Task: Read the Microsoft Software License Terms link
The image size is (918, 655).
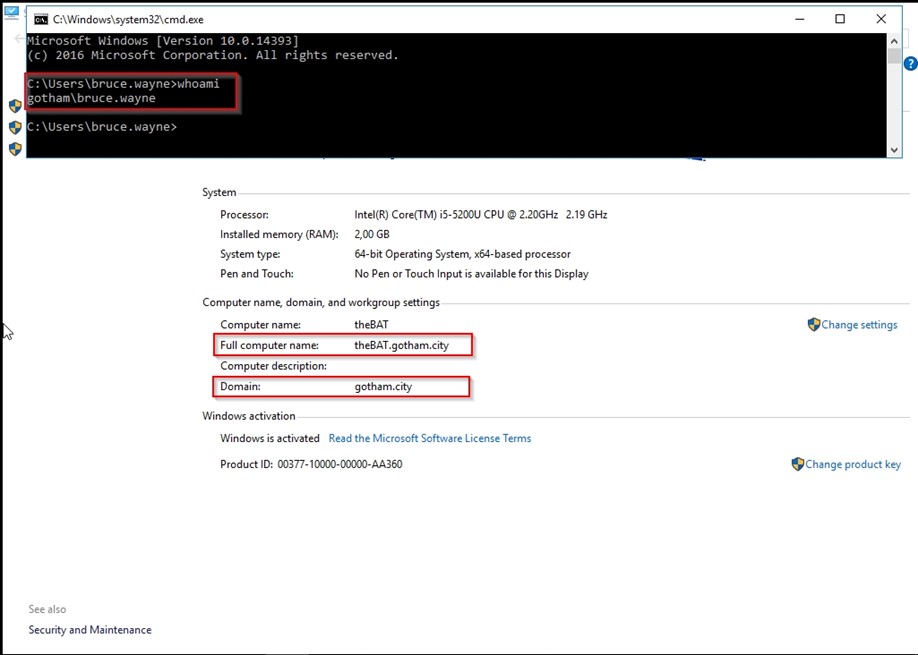Action: pos(430,438)
